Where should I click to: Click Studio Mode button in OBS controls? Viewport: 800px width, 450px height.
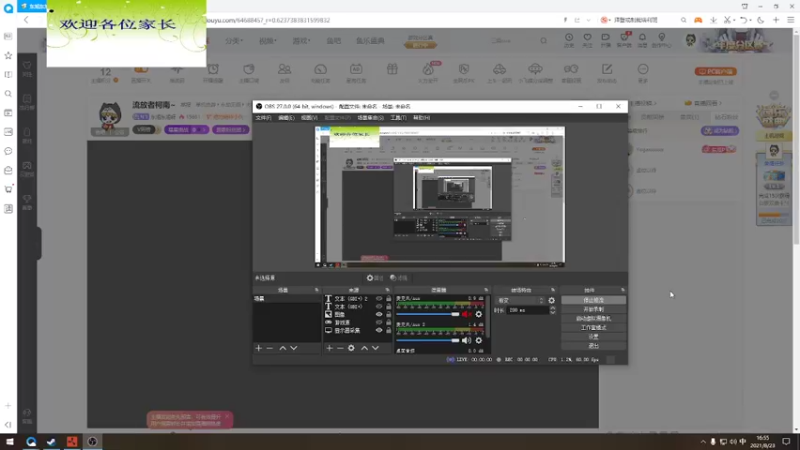pyautogui.click(x=593, y=328)
